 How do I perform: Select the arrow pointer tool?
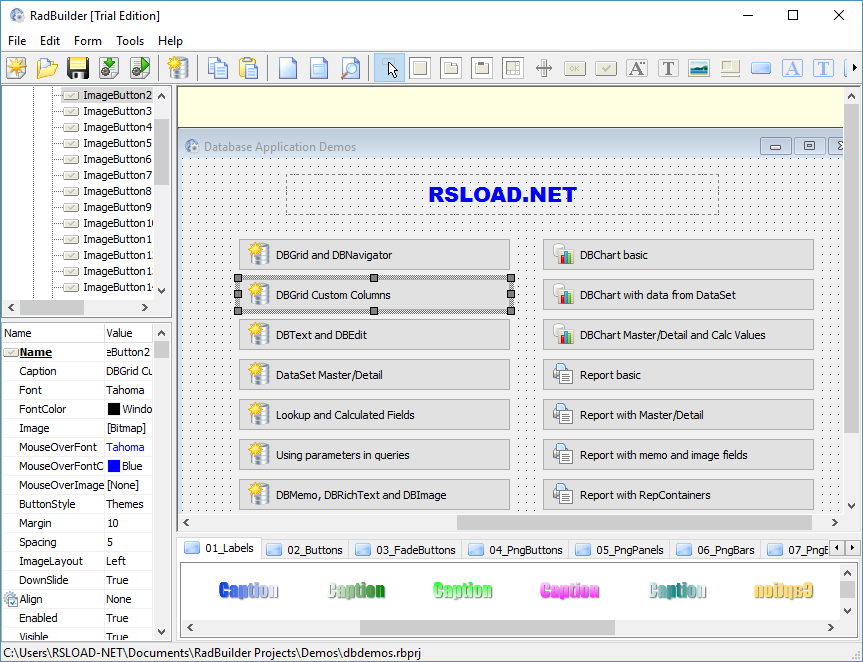click(390, 68)
